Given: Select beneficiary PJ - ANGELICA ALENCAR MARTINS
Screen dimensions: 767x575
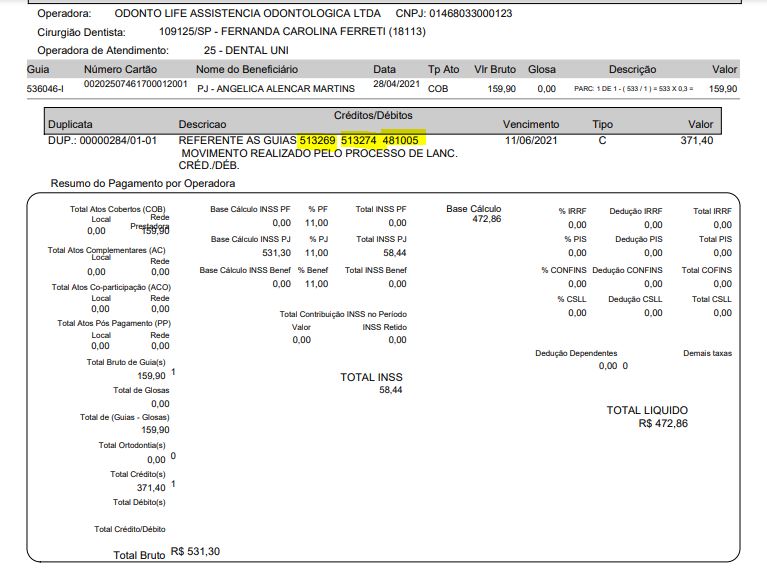Looking at the screenshot, I should point(276,89).
